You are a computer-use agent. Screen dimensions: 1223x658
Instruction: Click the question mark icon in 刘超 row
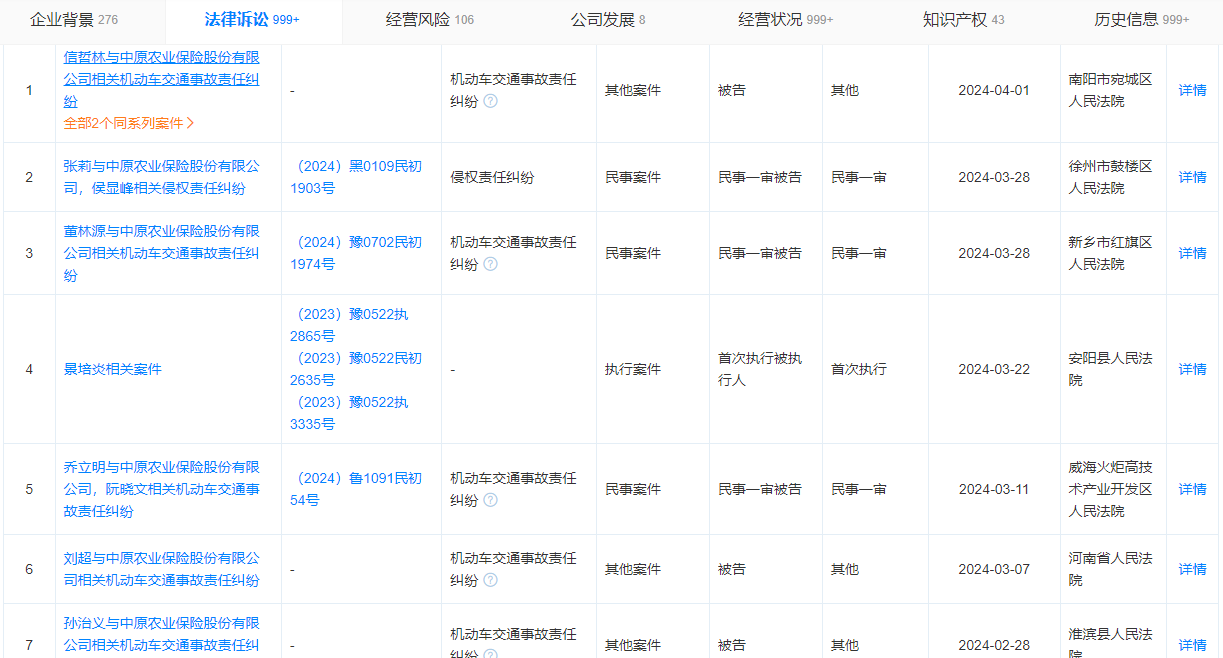490,580
